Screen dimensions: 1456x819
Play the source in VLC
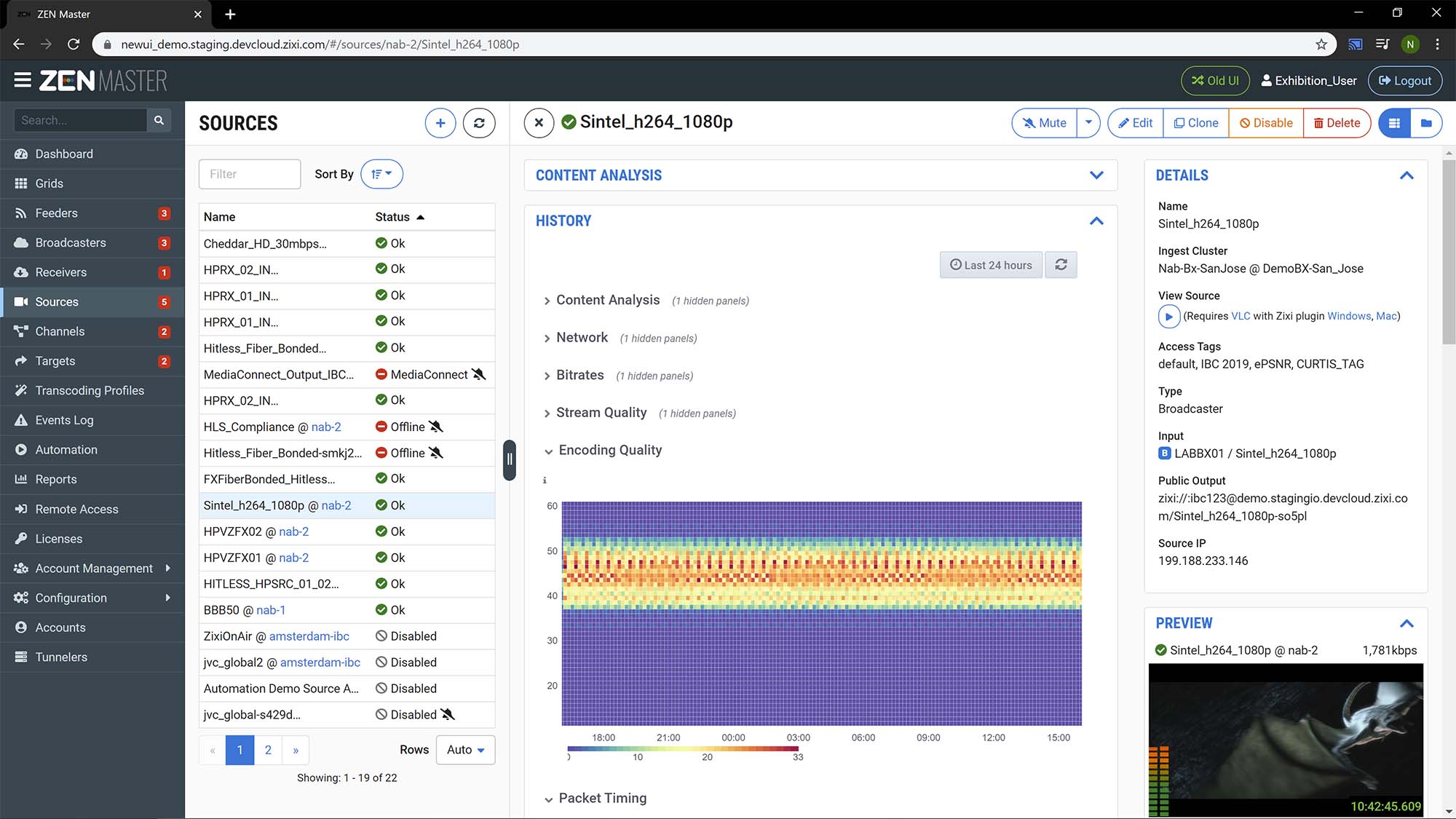coord(1168,316)
